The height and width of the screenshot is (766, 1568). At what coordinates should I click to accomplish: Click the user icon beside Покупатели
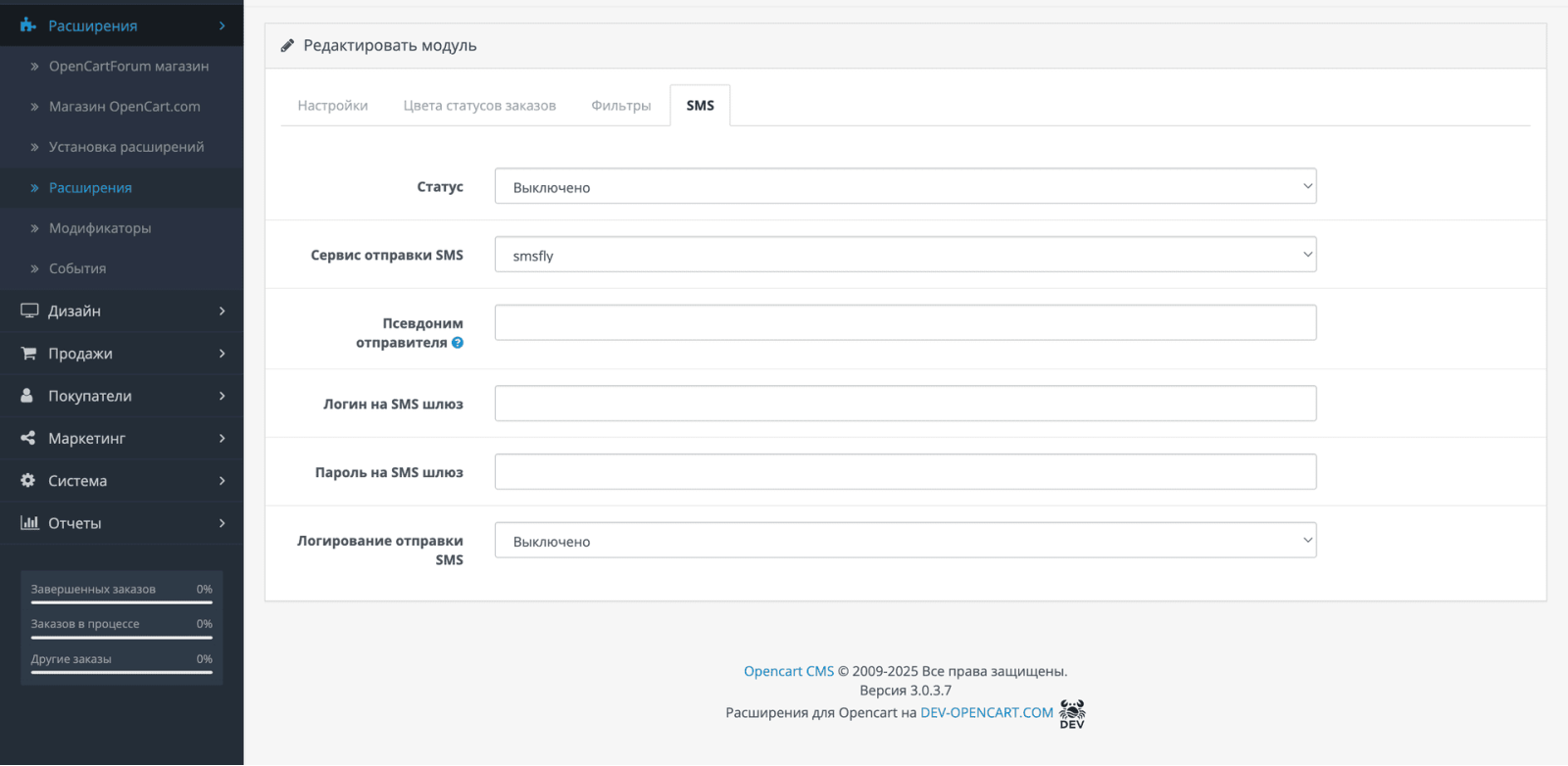point(27,395)
